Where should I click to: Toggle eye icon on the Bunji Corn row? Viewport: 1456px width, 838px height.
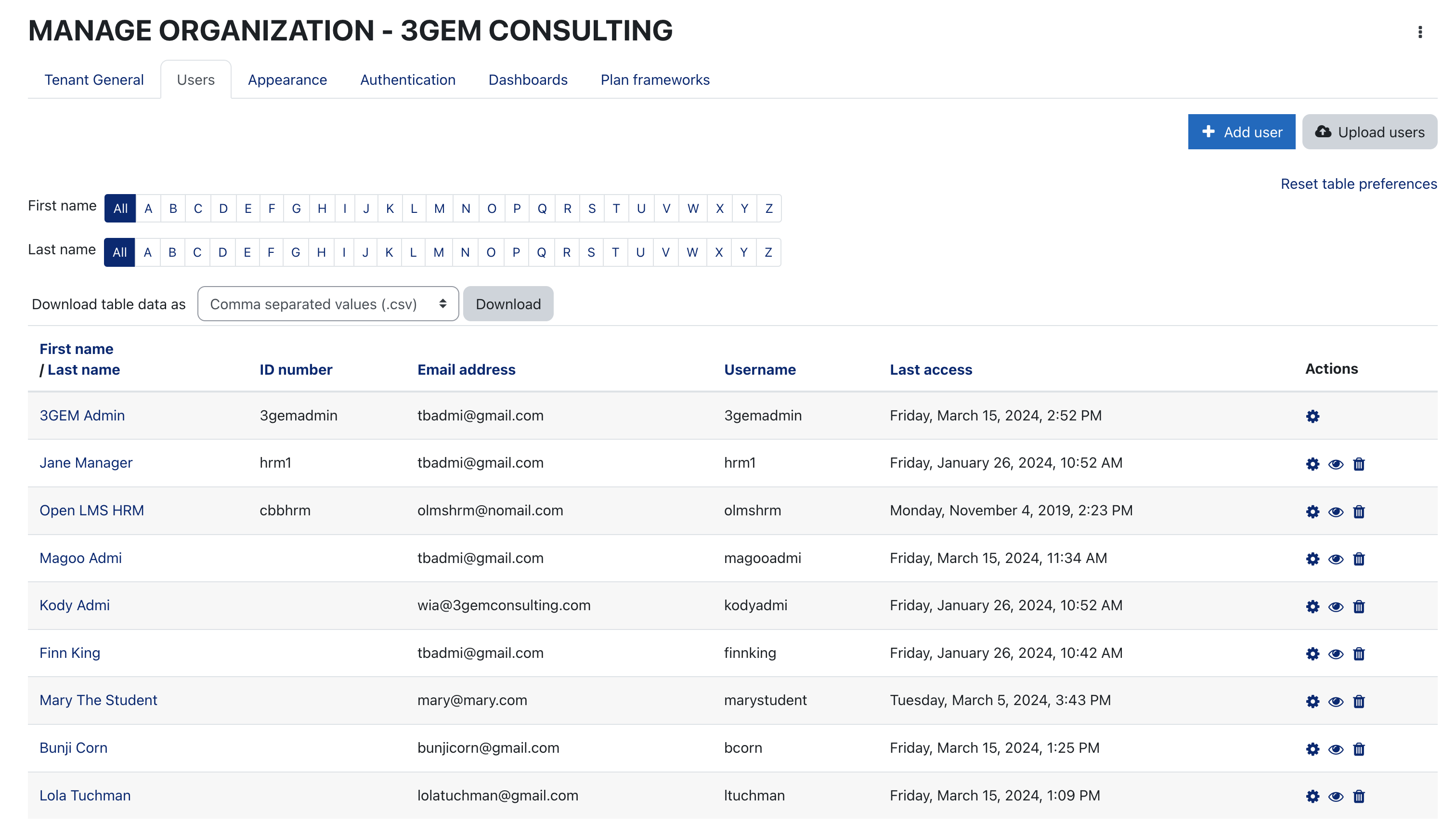click(x=1335, y=749)
